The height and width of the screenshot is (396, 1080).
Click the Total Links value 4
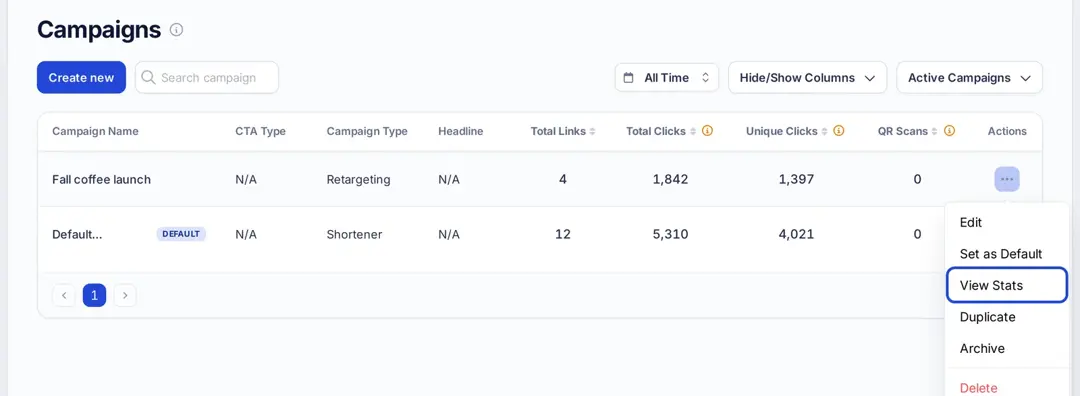point(563,180)
